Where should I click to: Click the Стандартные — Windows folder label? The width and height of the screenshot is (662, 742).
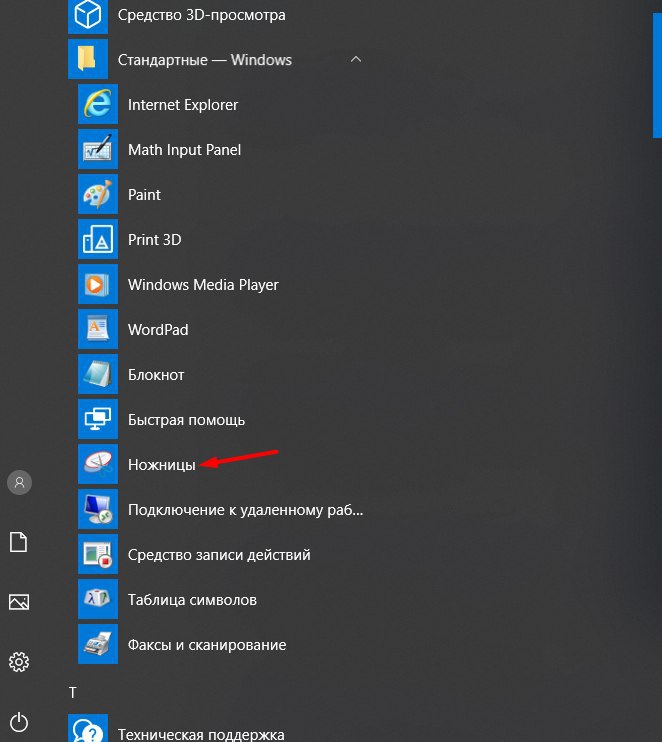pos(205,60)
